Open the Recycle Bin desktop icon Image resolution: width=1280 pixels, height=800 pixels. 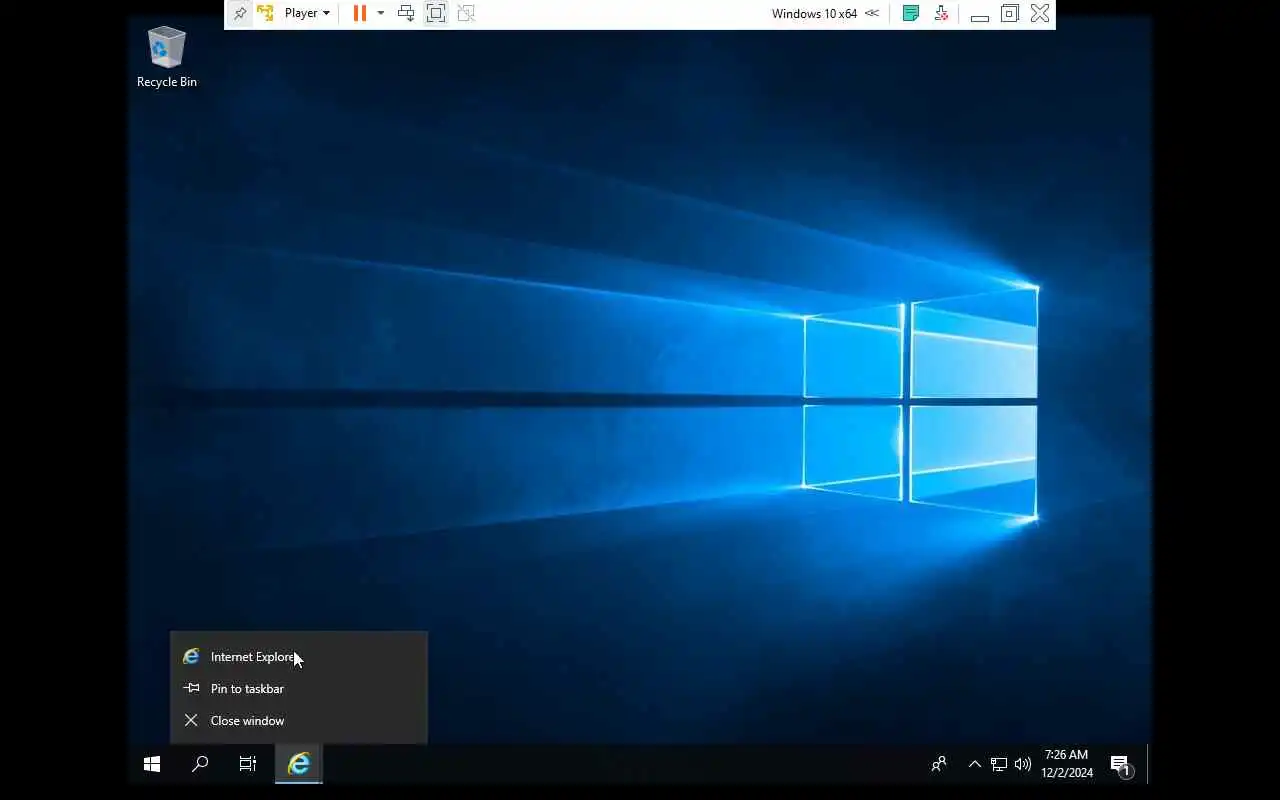click(166, 58)
